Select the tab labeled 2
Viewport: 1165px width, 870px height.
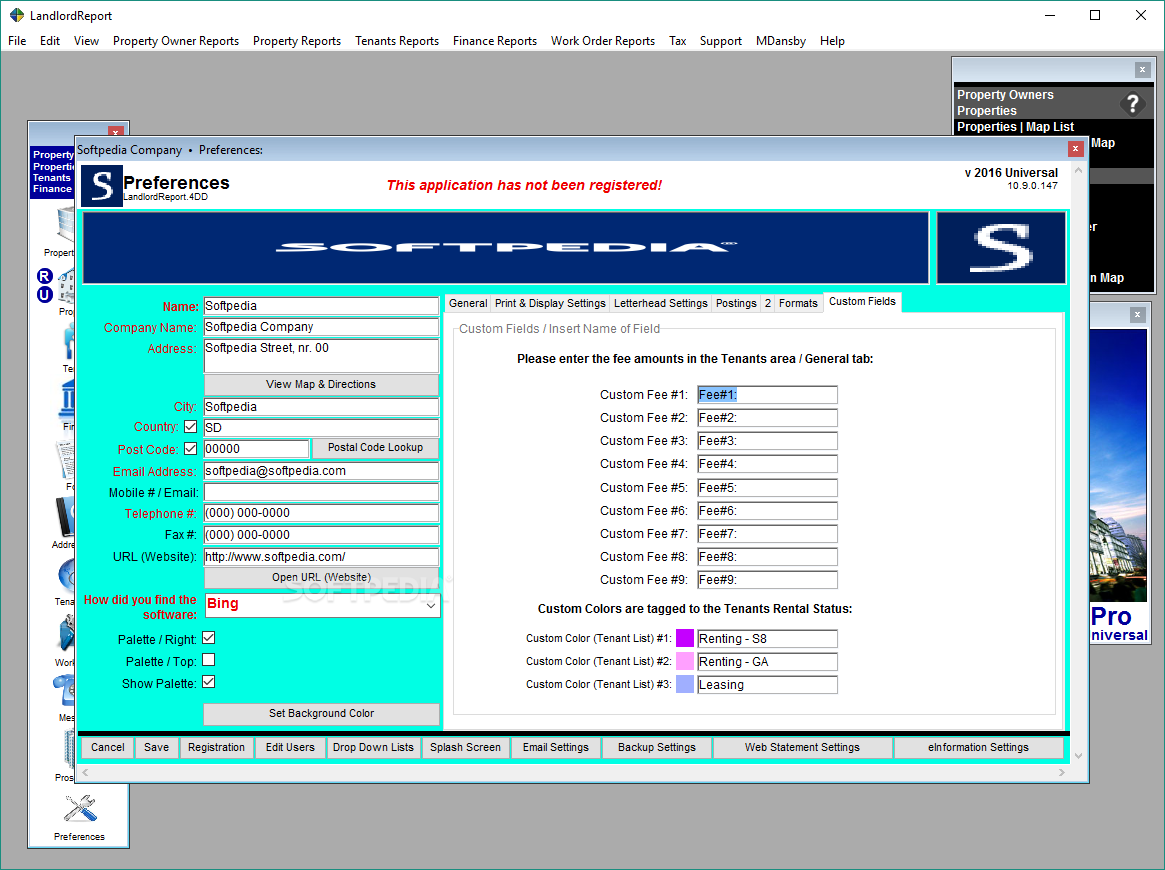coord(768,303)
